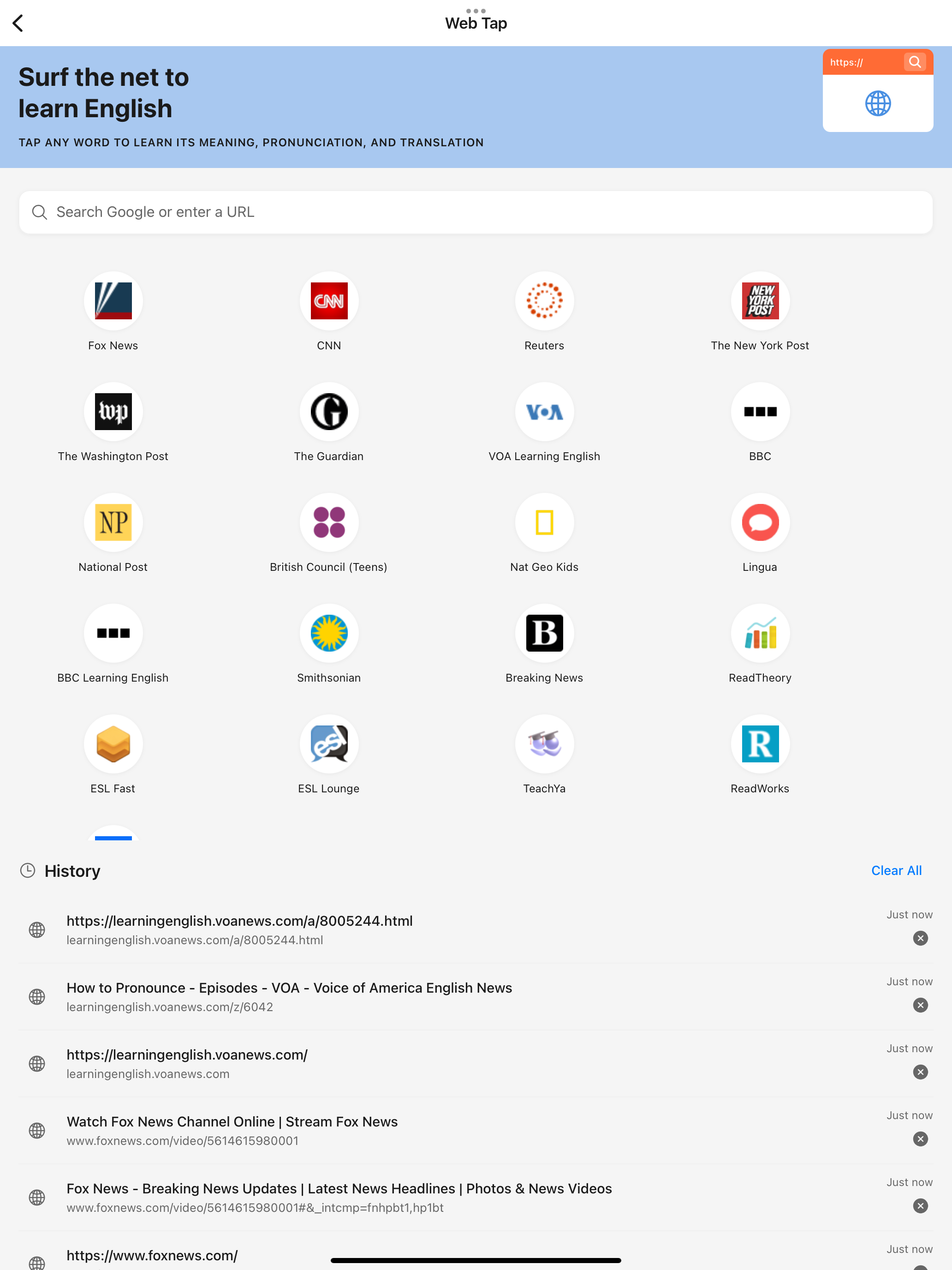The image size is (952, 1270).
Task: Clear All browsing history
Action: point(896,870)
